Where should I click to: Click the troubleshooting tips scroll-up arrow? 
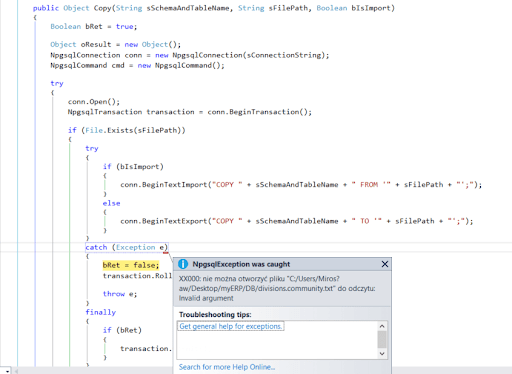pyautogui.click(x=382, y=326)
